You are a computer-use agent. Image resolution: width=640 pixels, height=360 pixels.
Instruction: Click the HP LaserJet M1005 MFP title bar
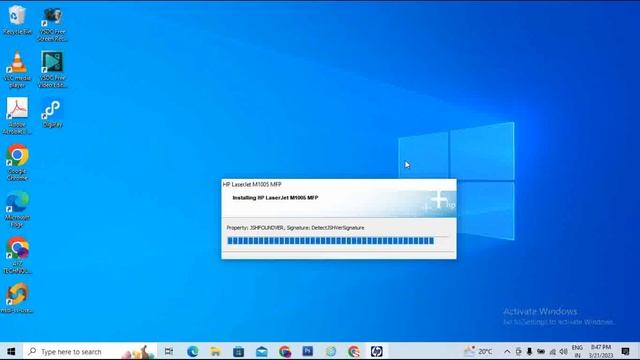(x=339, y=184)
